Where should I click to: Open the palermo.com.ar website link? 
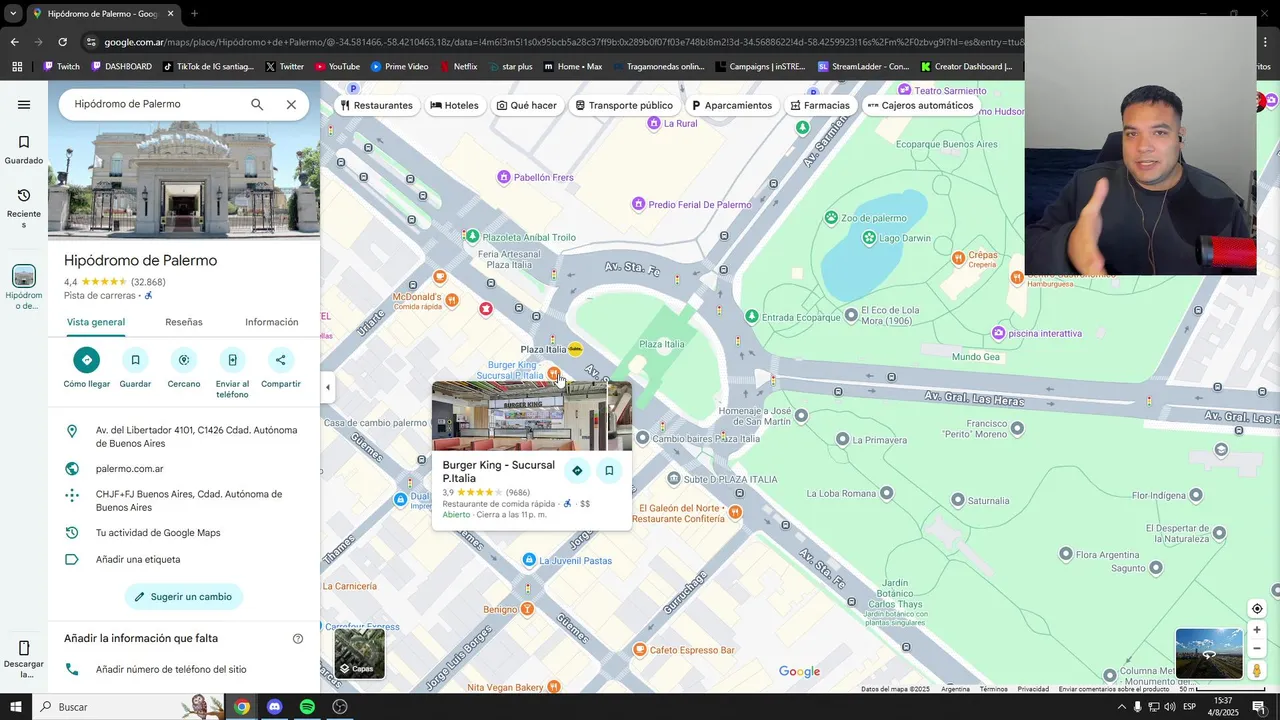(x=130, y=469)
